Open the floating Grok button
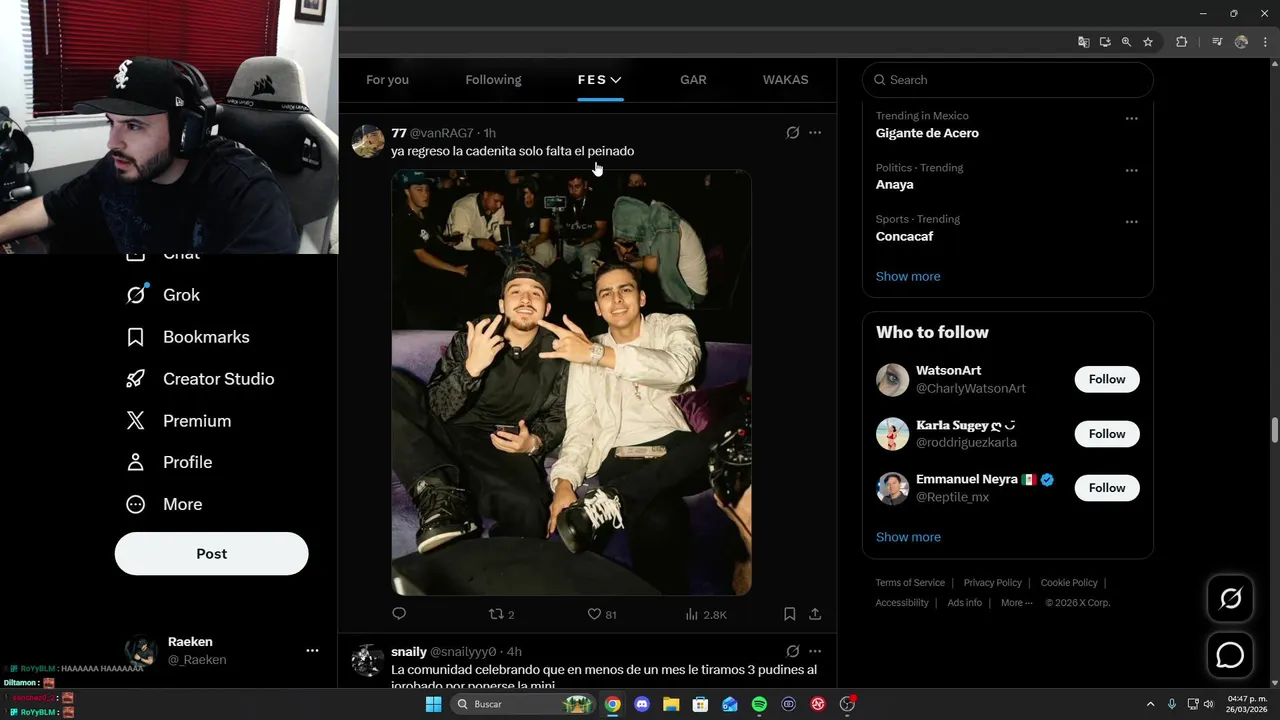The image size is (1280, 720). (x=1230, y=599)
